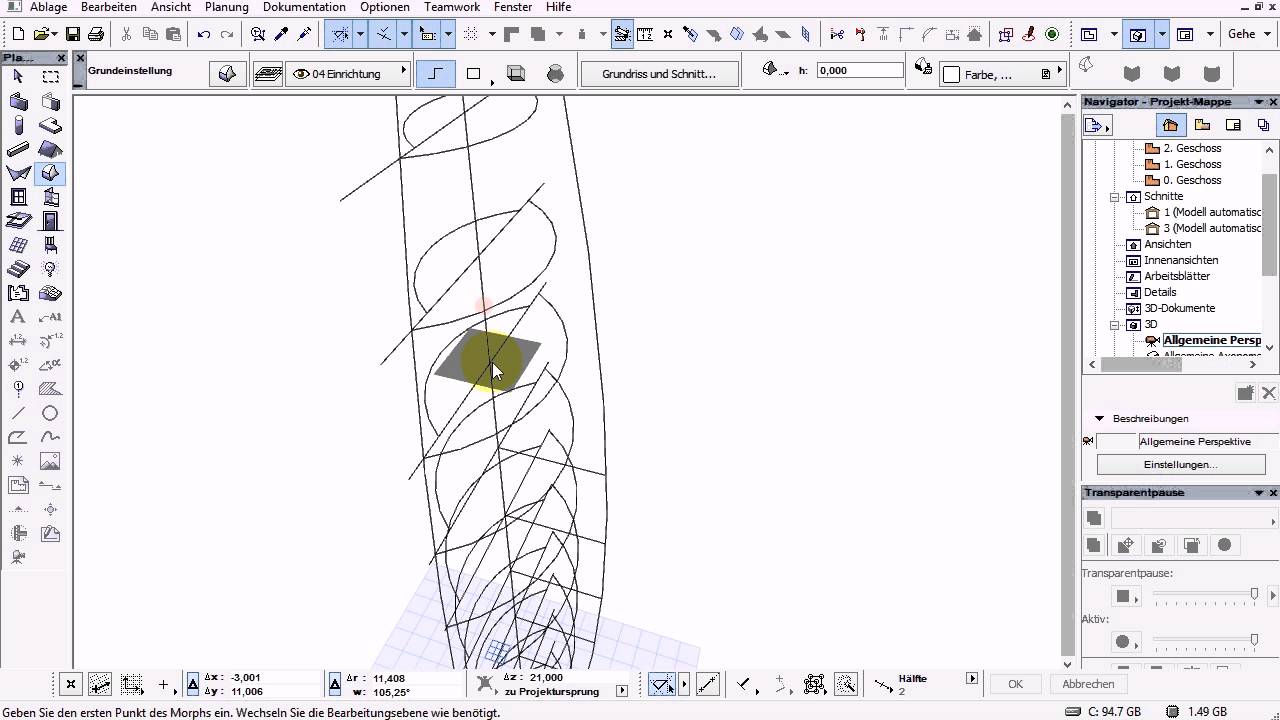This screenshot has height=720, width=1280.
Task: Select the Beam tool
Action: [18, 149]
